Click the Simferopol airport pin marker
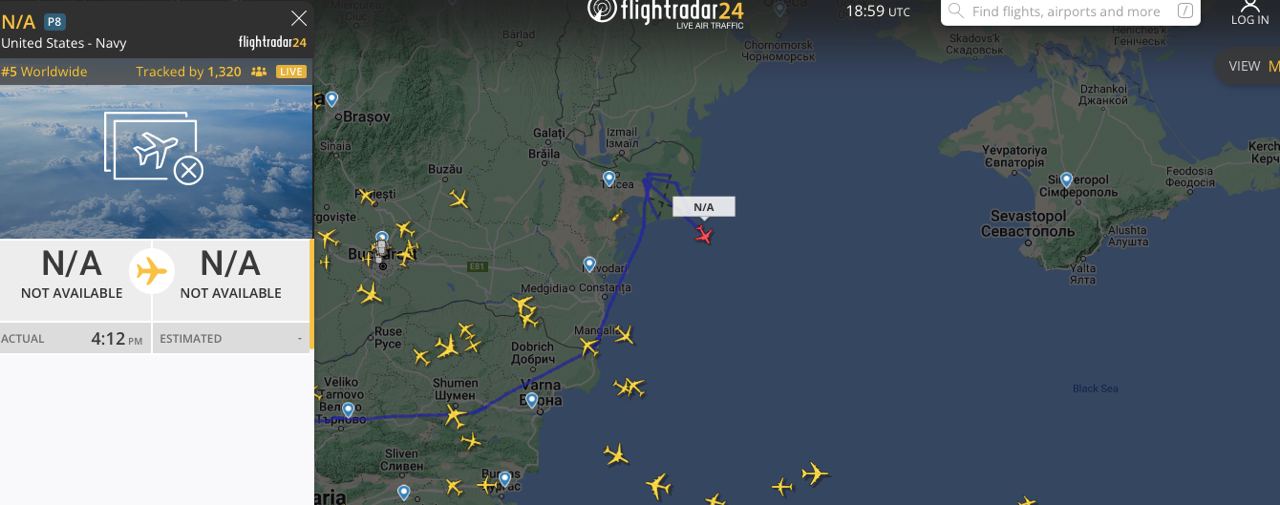This screenshot has width=1280, height=505. pyautogui.click(x=1066, y=180)
